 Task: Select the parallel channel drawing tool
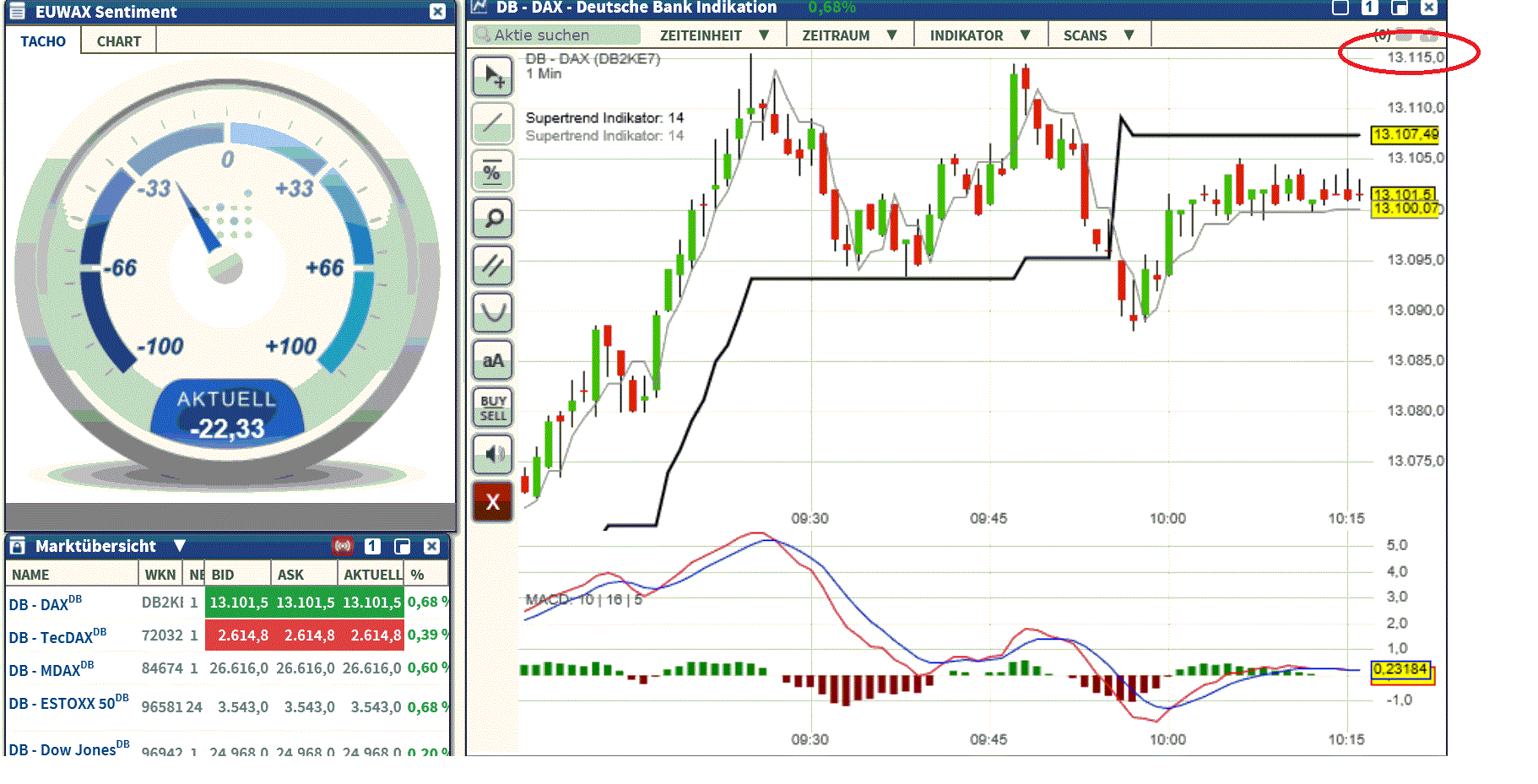click(493, 265)
